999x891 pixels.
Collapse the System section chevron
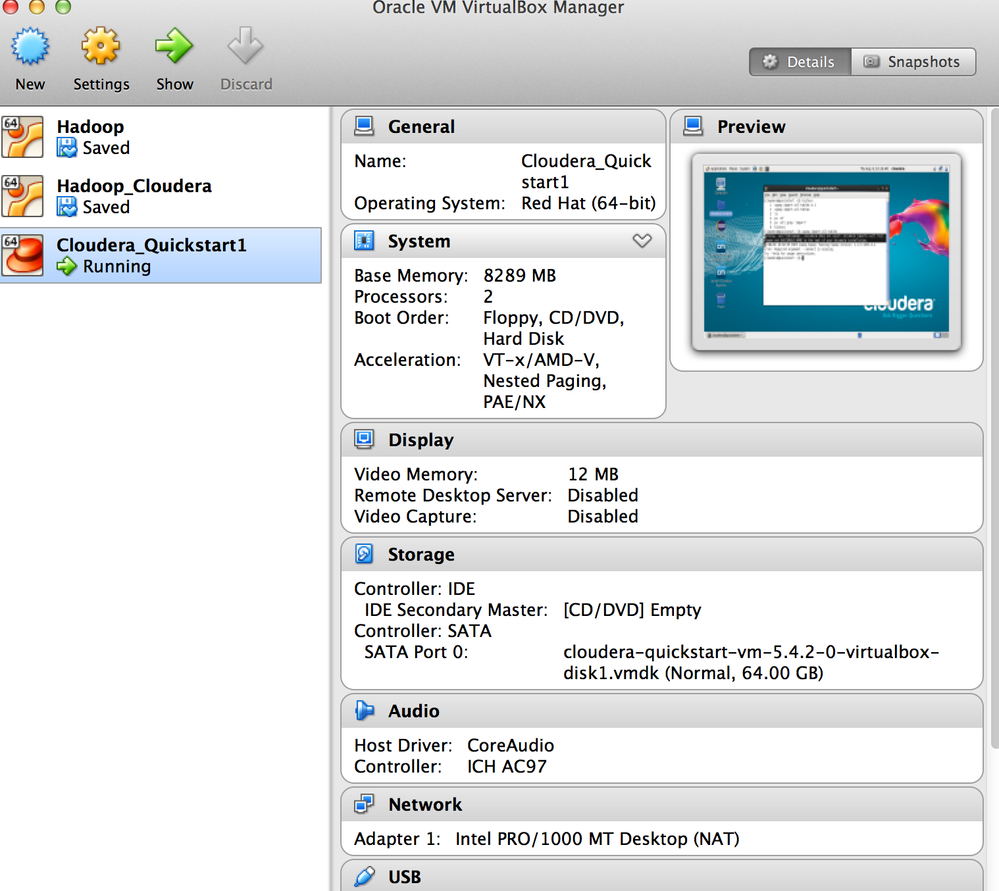[642, 241]
